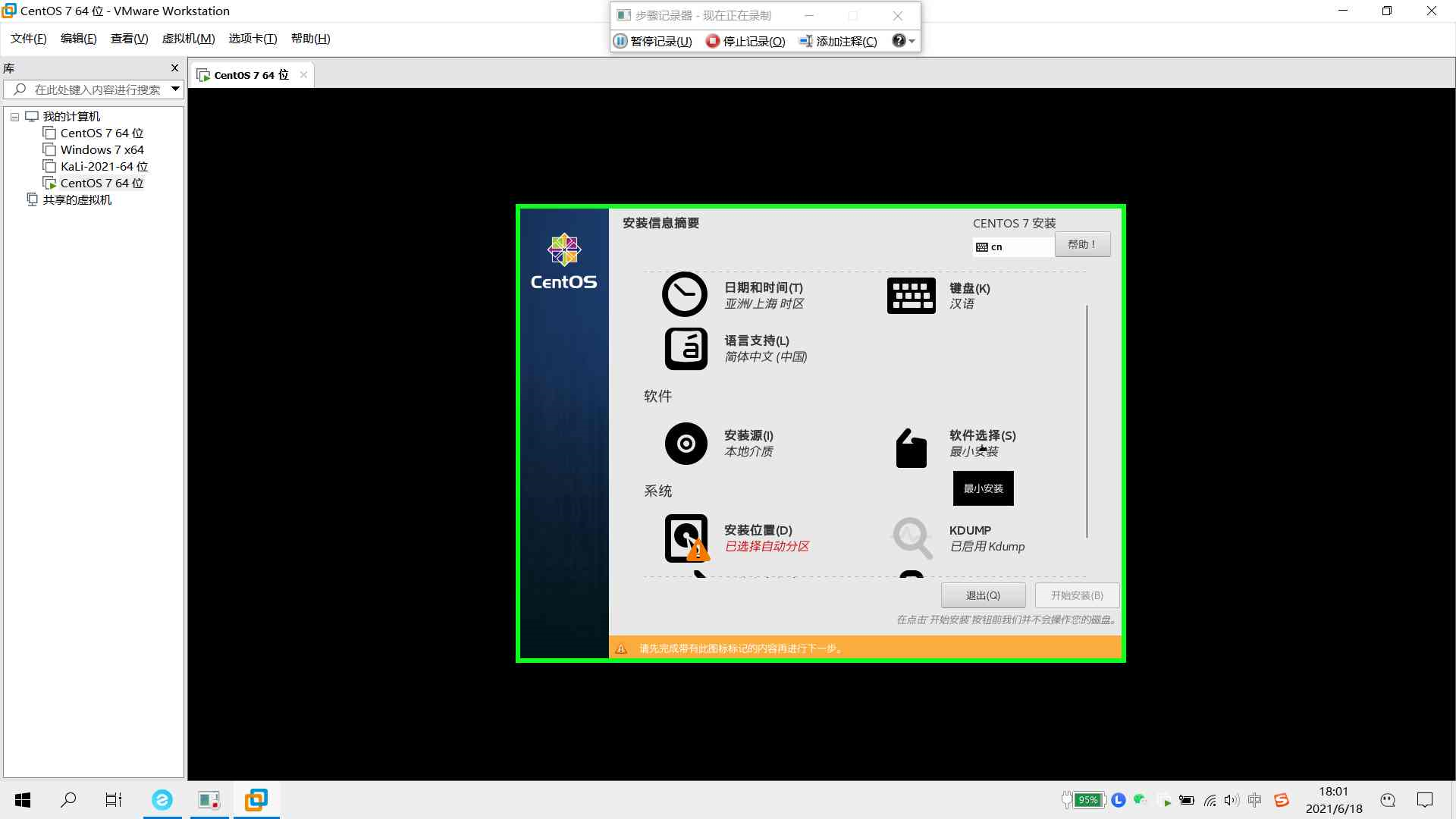The height and width of the screenshot is (819, 1456).
Task: Select 我的计算机 in library tree
Action: [x=71, y=117]
